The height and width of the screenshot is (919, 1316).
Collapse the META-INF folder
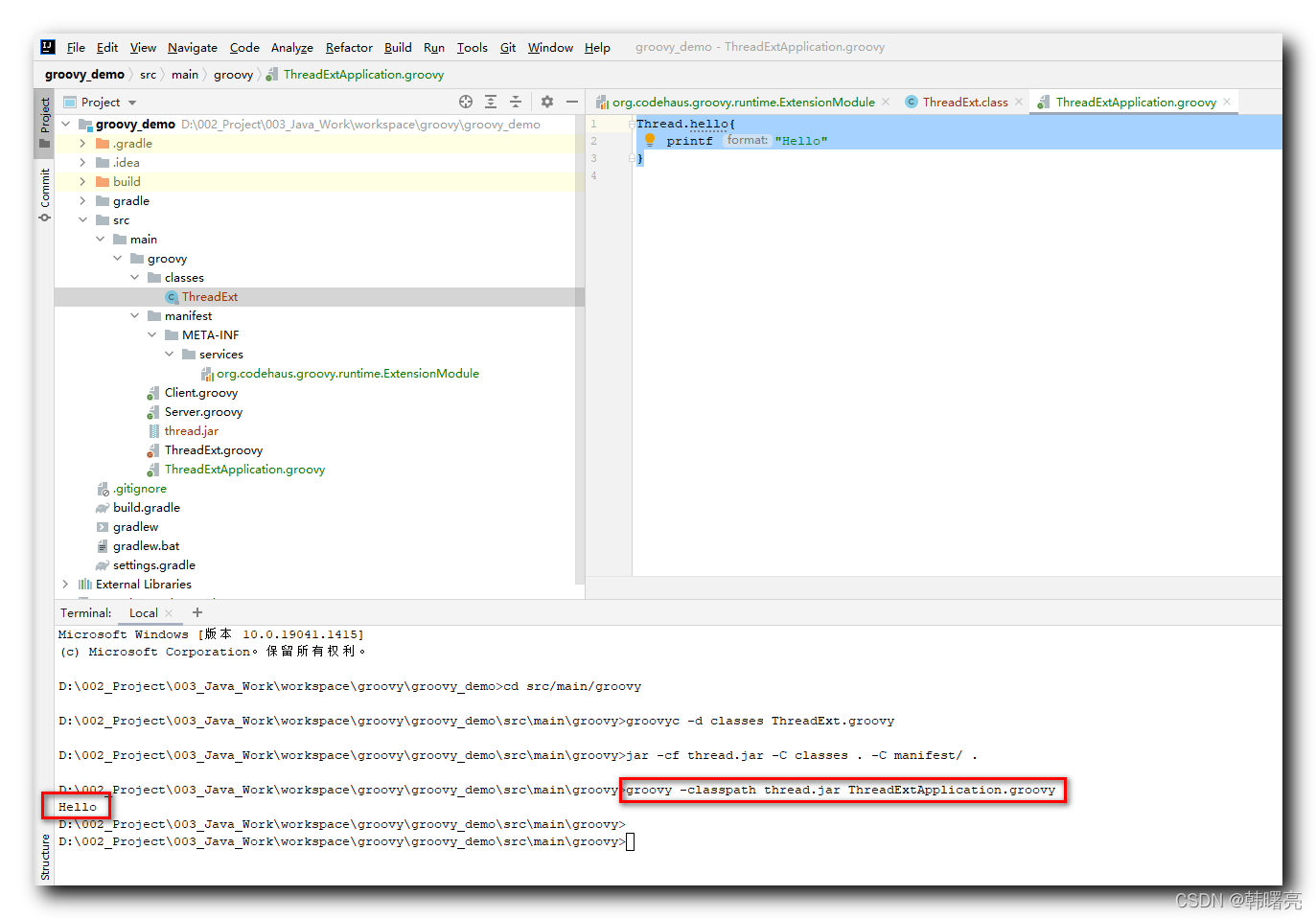click(152, 334)
